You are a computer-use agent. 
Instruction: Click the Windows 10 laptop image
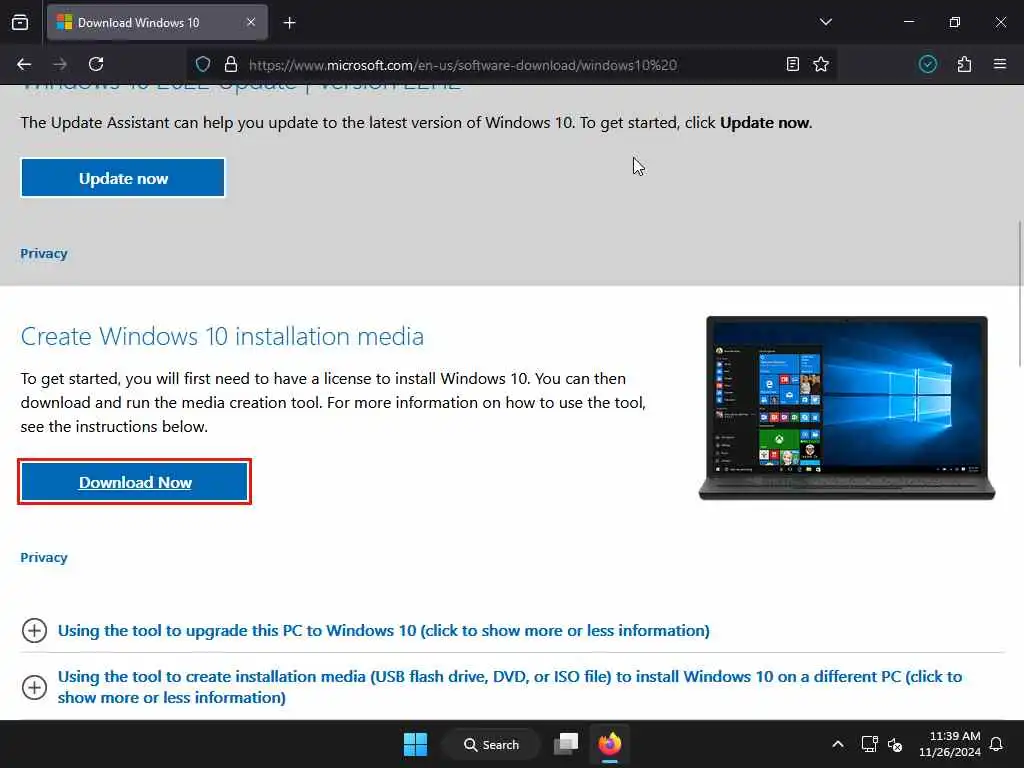tap(847, 408)
